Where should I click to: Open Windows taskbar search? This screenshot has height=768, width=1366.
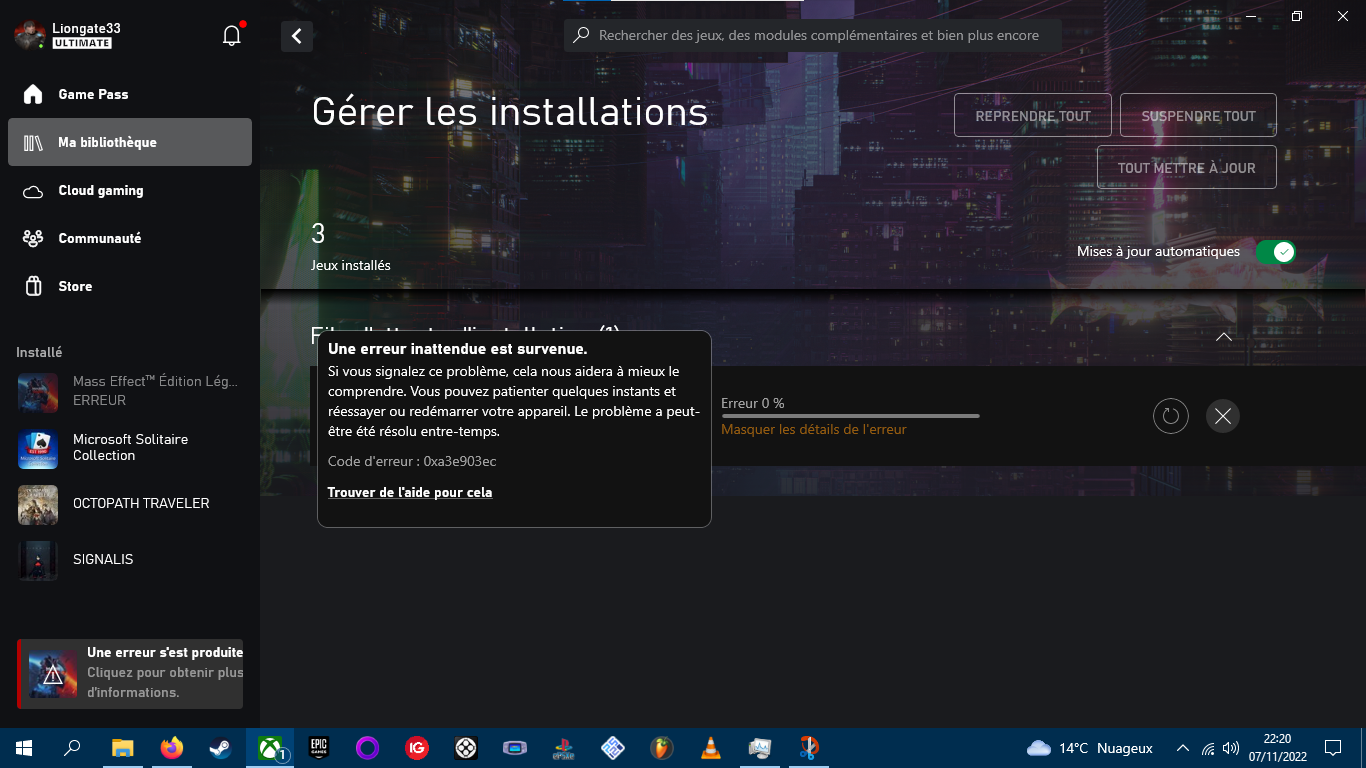click(72, 748)
